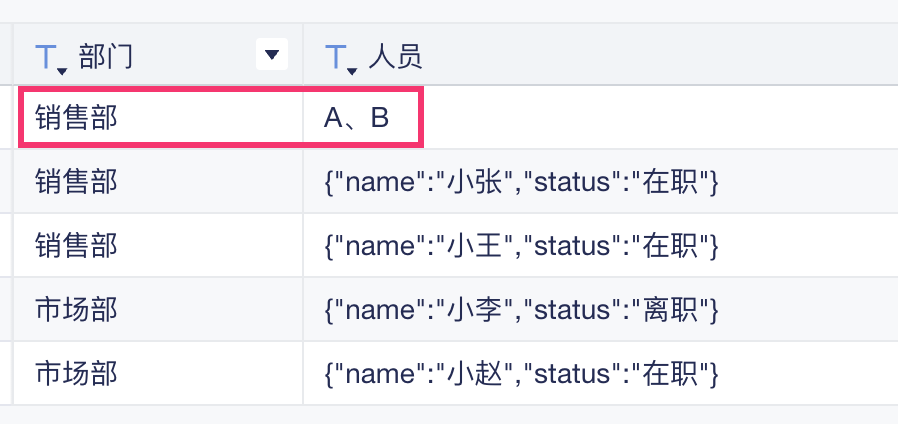Click the row gutter left of 小李 row
Image resolution: width=898 pixels, height=424 pixels.
[6, 310]
